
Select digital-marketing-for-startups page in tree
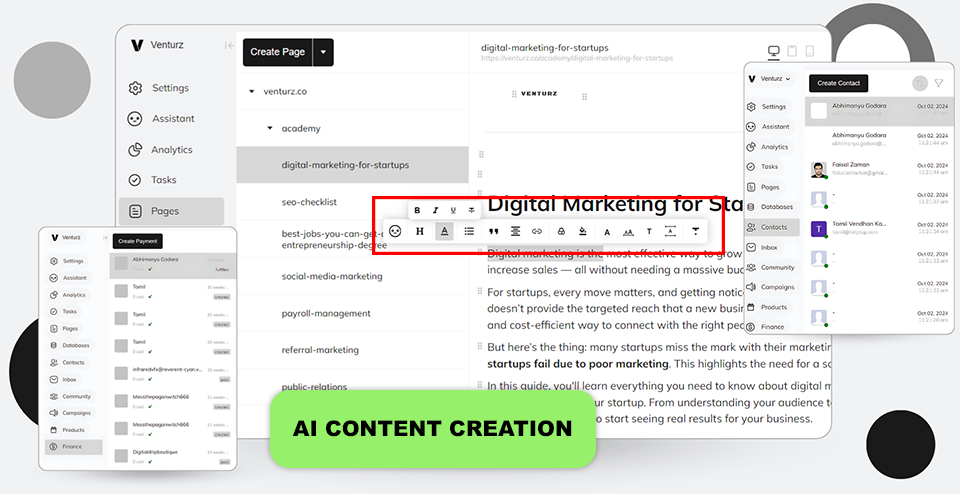click(x=353, y=165)
